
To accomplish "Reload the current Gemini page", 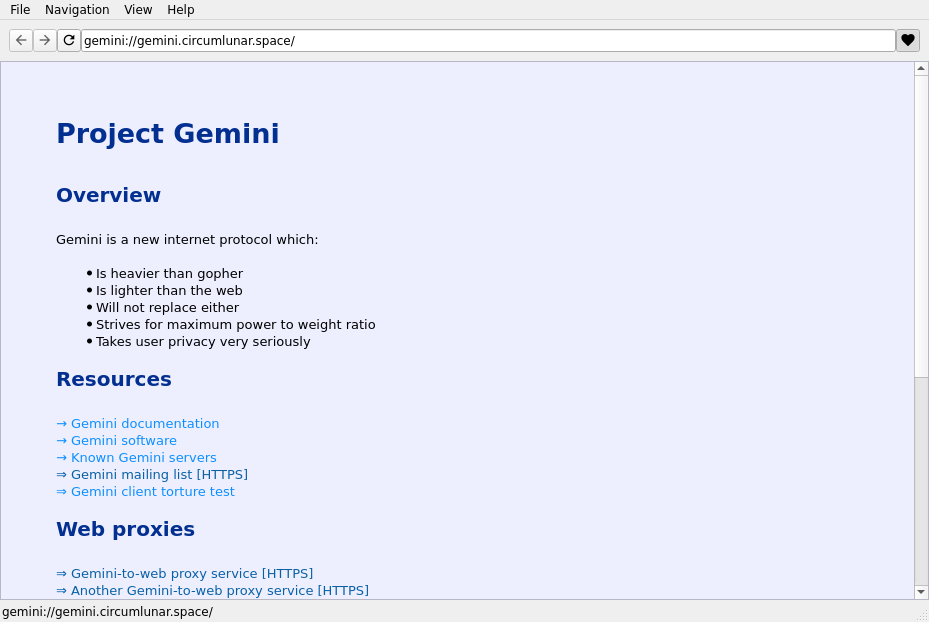I will [x=69, y=40].
